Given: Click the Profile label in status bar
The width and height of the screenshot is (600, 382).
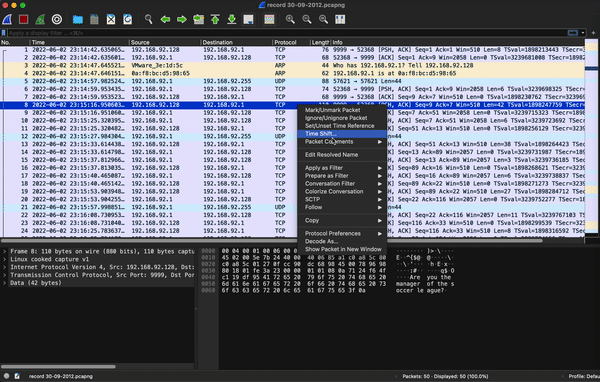Looking at the screenshot, I should 584,376.
